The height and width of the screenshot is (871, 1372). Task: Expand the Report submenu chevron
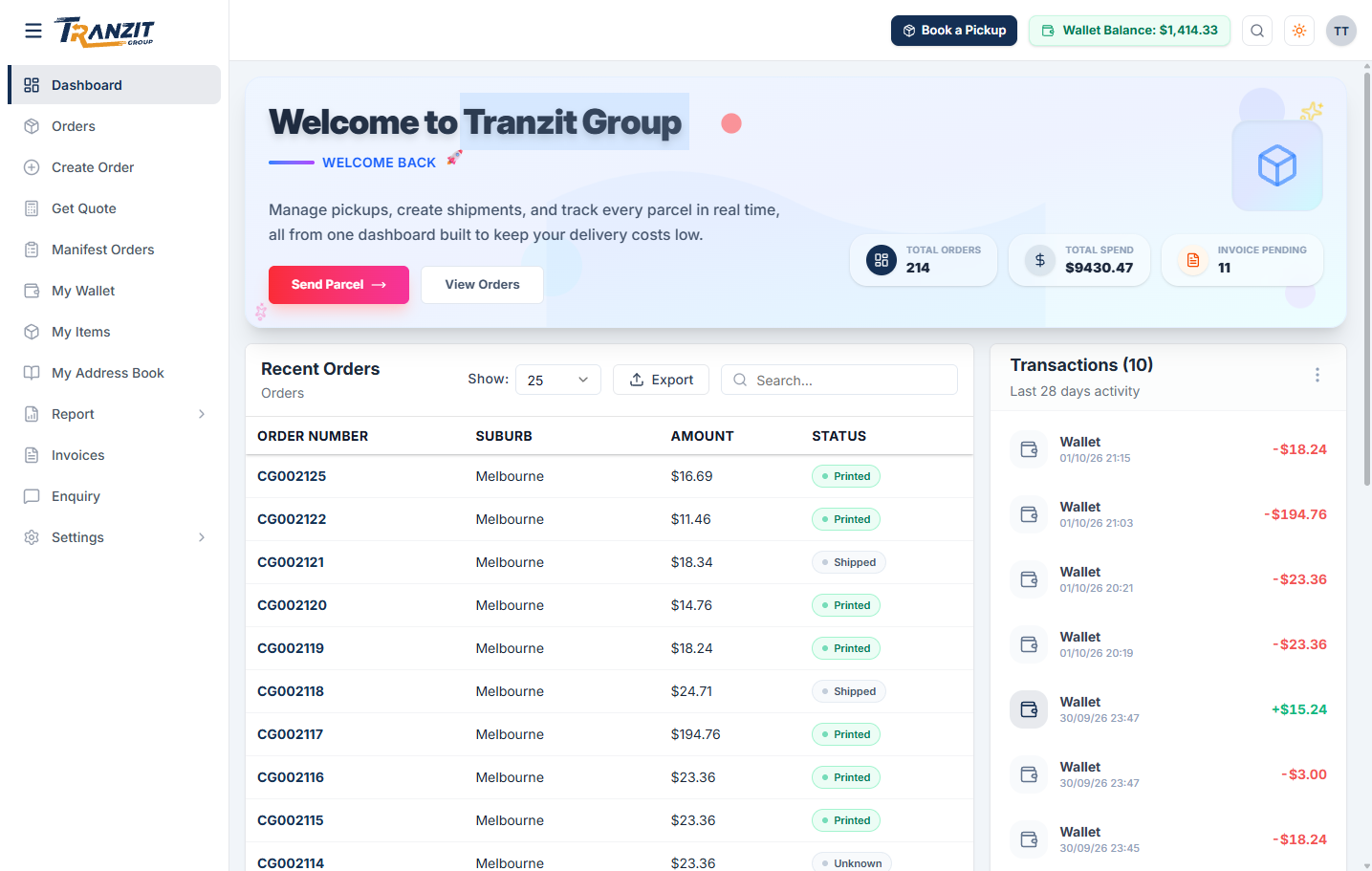pos(202,414)
